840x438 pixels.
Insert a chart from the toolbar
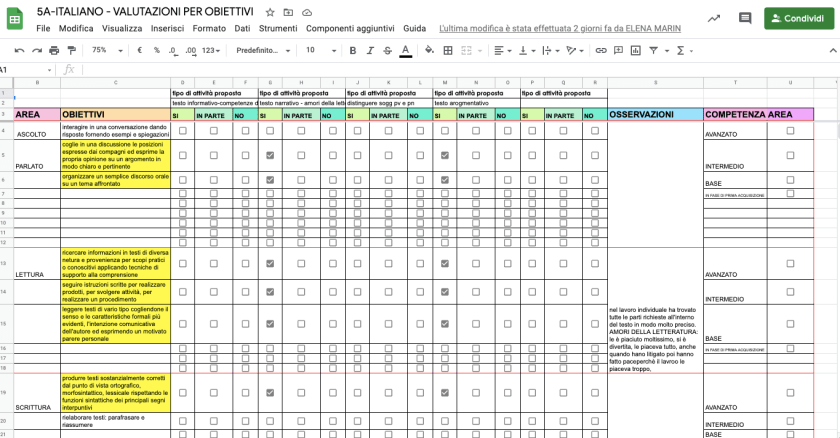(636, 49)
